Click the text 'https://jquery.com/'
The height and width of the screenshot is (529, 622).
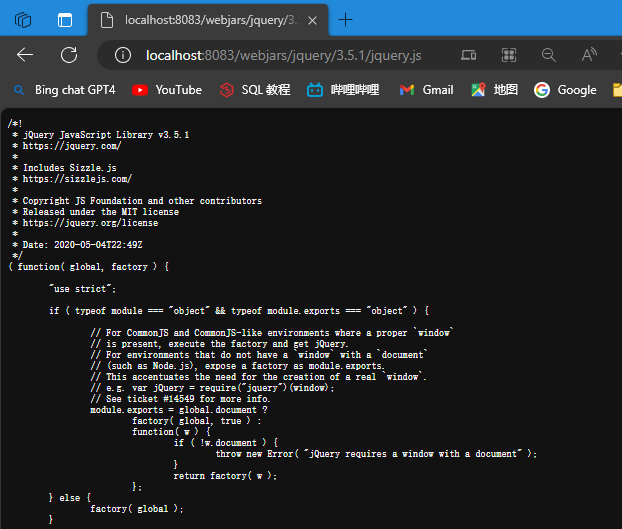coord(72,146)
